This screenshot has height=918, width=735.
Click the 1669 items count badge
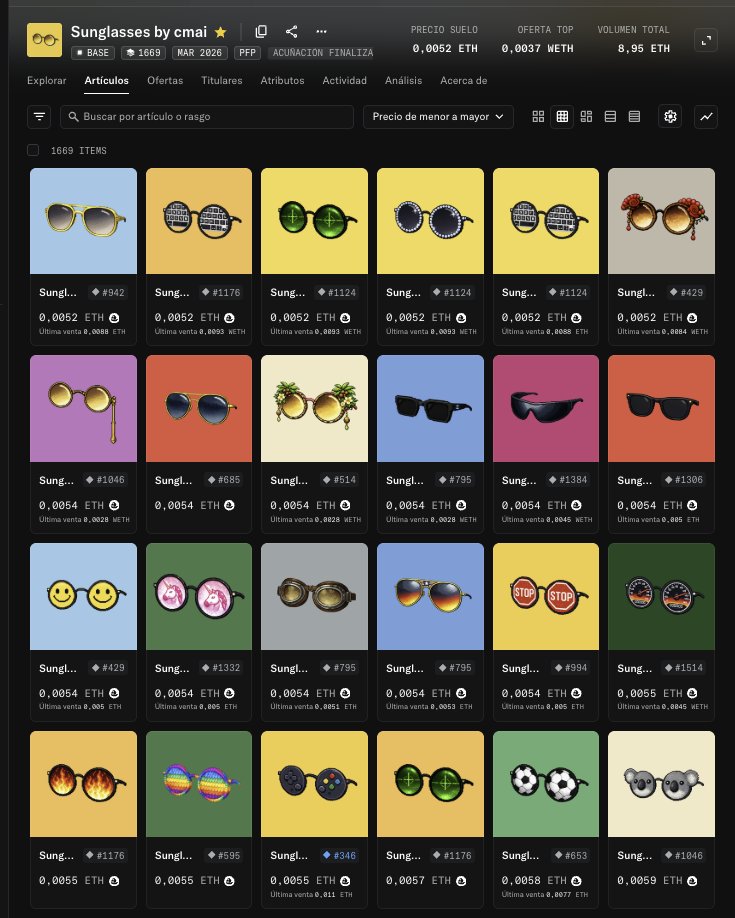click(x=143, y=53)
